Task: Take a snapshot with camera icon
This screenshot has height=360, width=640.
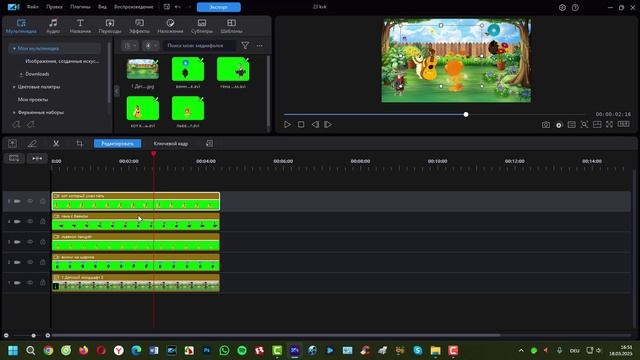Action: pyautogui.click(x=546, y=125)
